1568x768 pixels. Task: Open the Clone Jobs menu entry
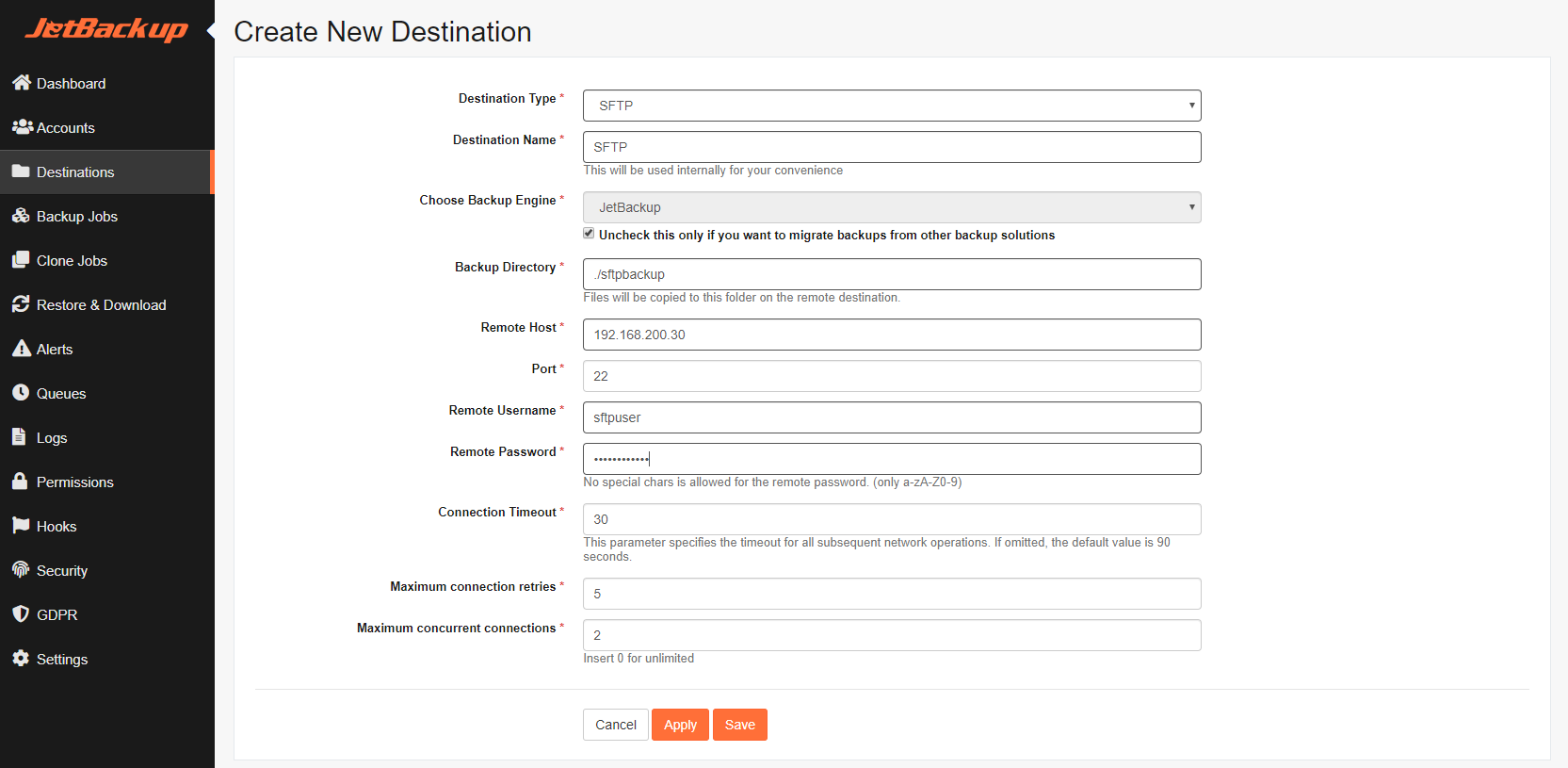click(107, 260)
